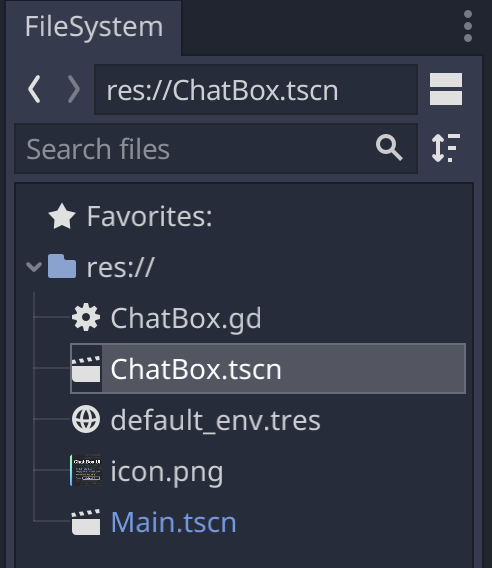Click the icon.png thumbnail preview
Image resolution: width=492 pixels, height=568 pixels.
point(86,470)
